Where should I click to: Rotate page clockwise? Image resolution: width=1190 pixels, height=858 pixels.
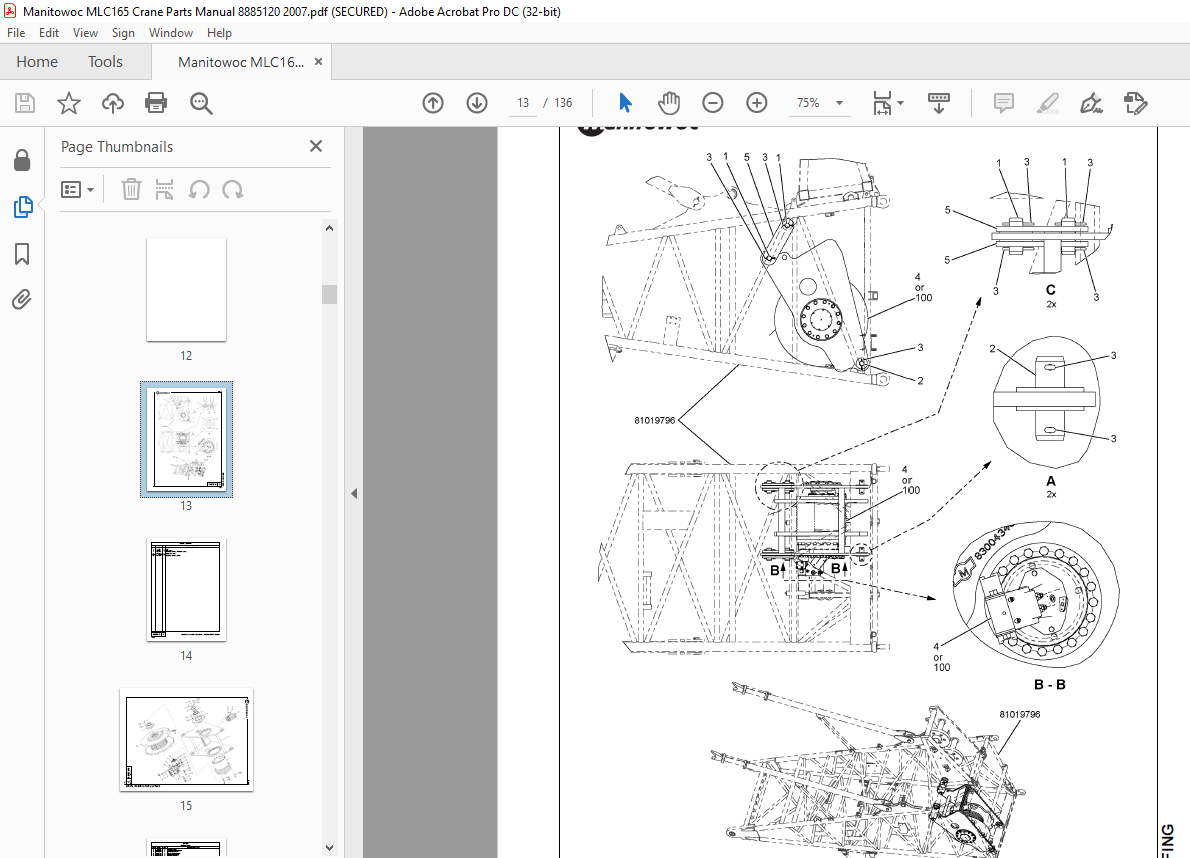click(x=233, y=190)
